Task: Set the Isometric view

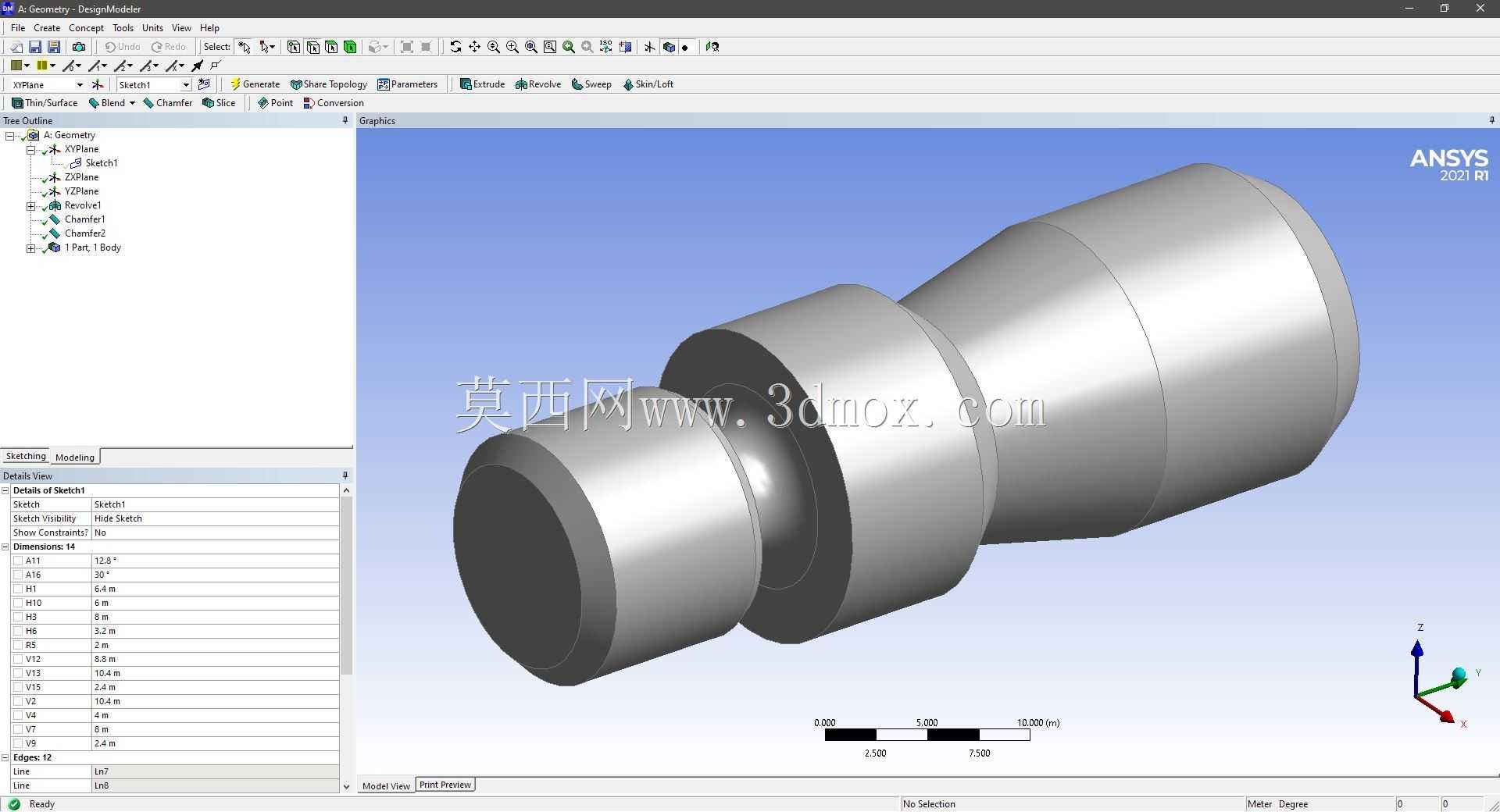Action: (606, 47)
